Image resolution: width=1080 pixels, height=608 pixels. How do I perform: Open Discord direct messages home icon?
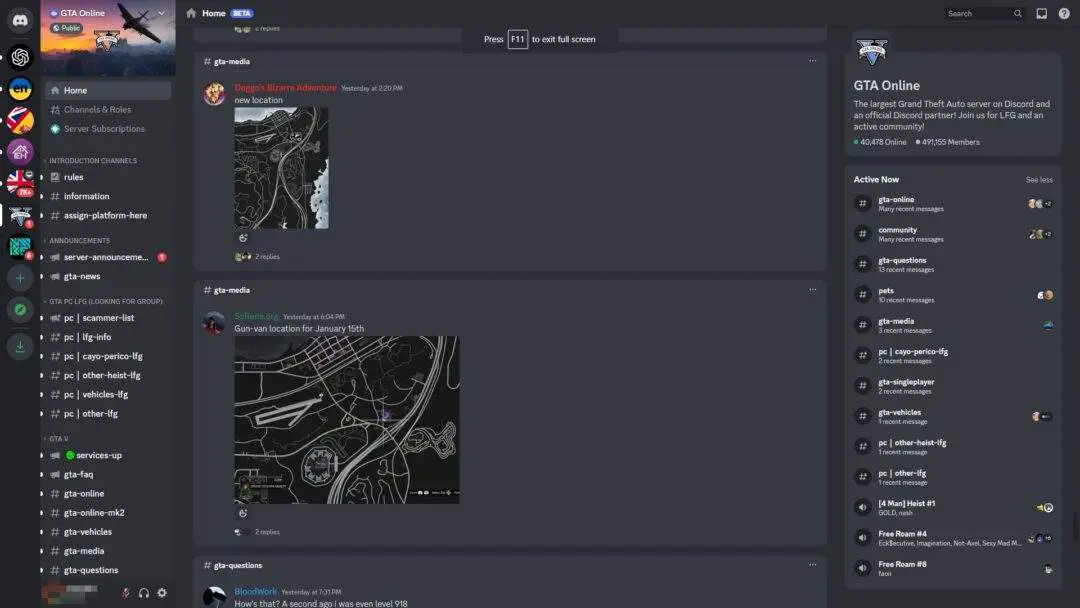(x=20, y=21)
